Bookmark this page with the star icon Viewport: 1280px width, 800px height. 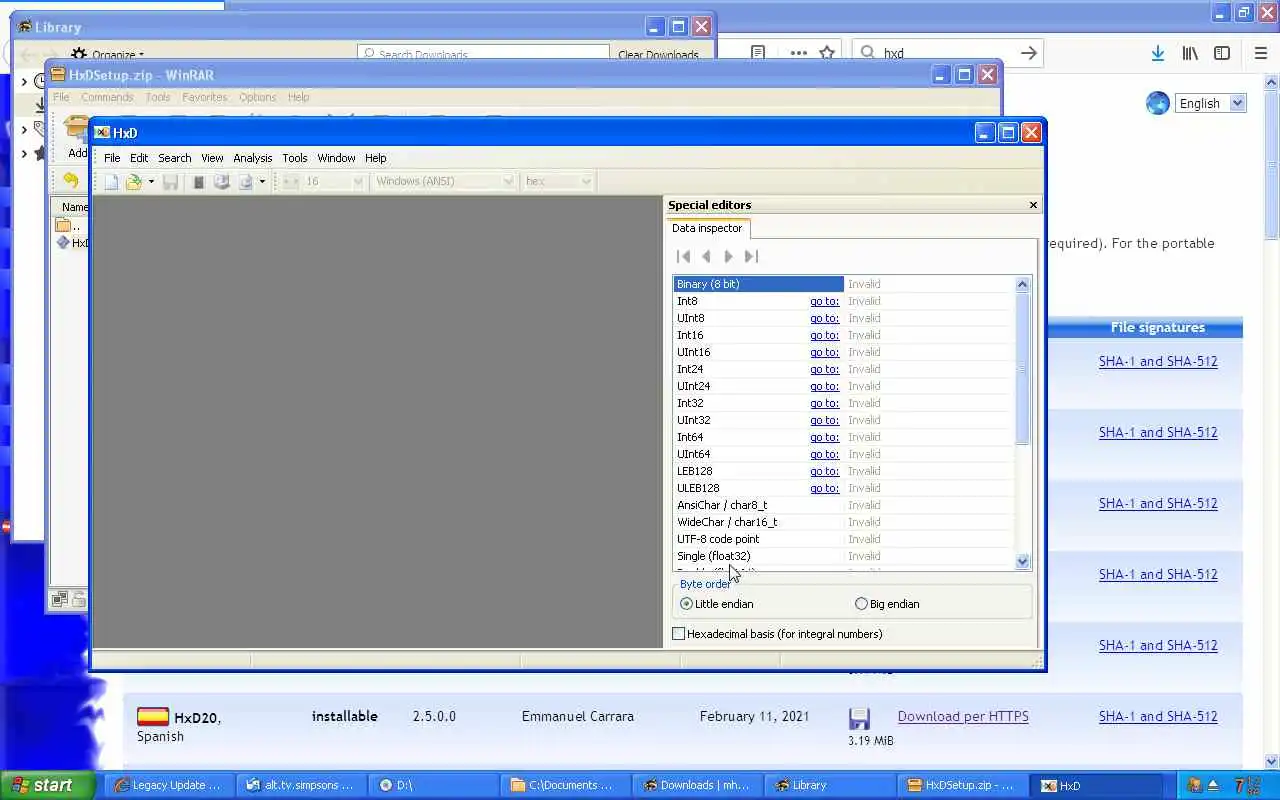(x=827, y=53)
